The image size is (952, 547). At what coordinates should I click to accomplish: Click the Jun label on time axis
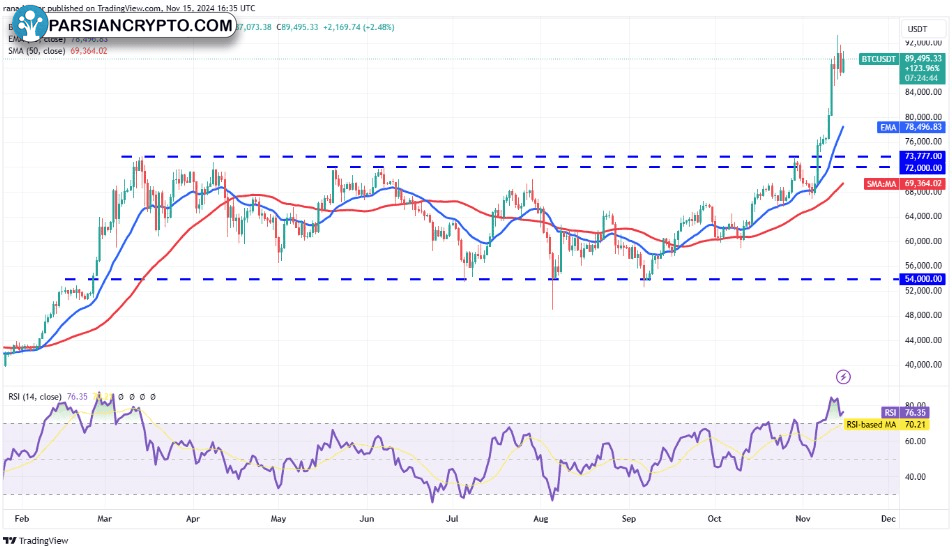coord(367,518)
